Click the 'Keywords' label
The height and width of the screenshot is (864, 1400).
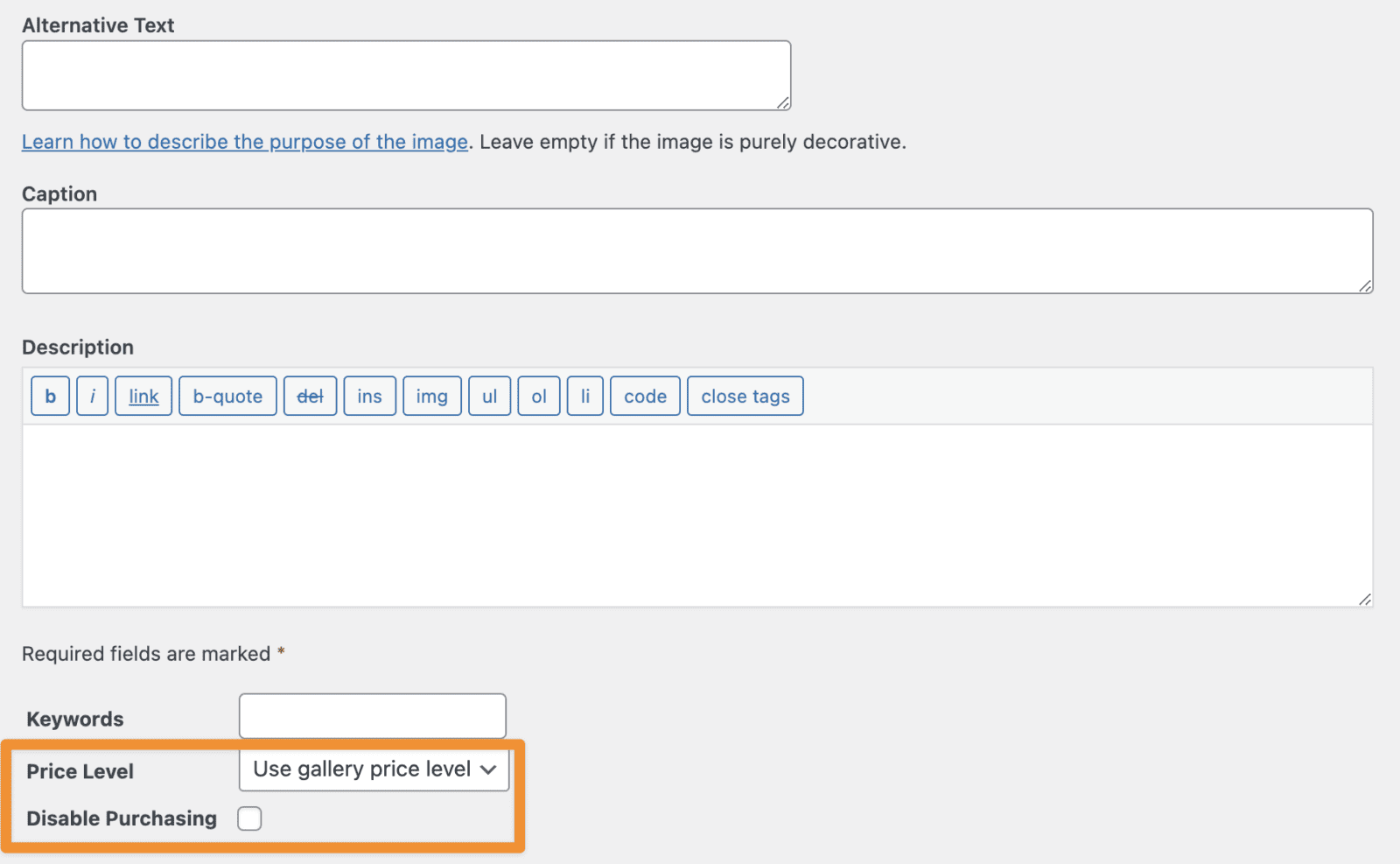click(75, 719)
